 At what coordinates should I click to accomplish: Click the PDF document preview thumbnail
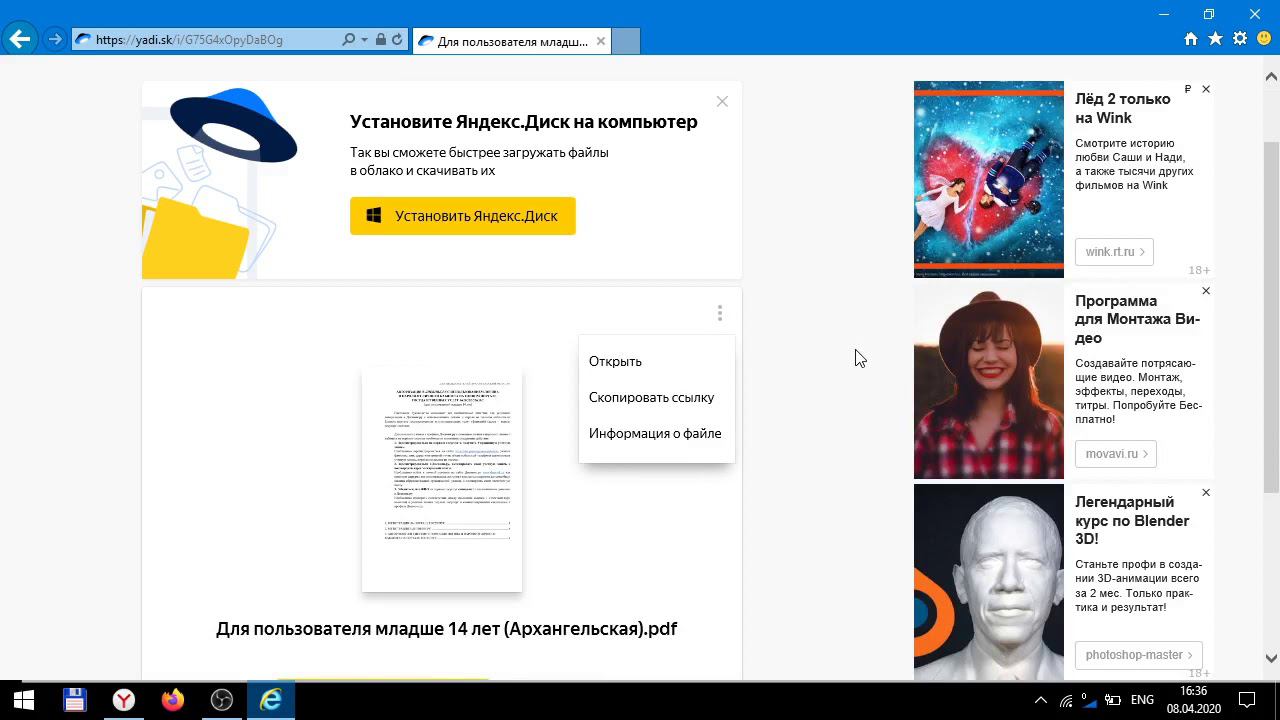(x=442, y=480)
